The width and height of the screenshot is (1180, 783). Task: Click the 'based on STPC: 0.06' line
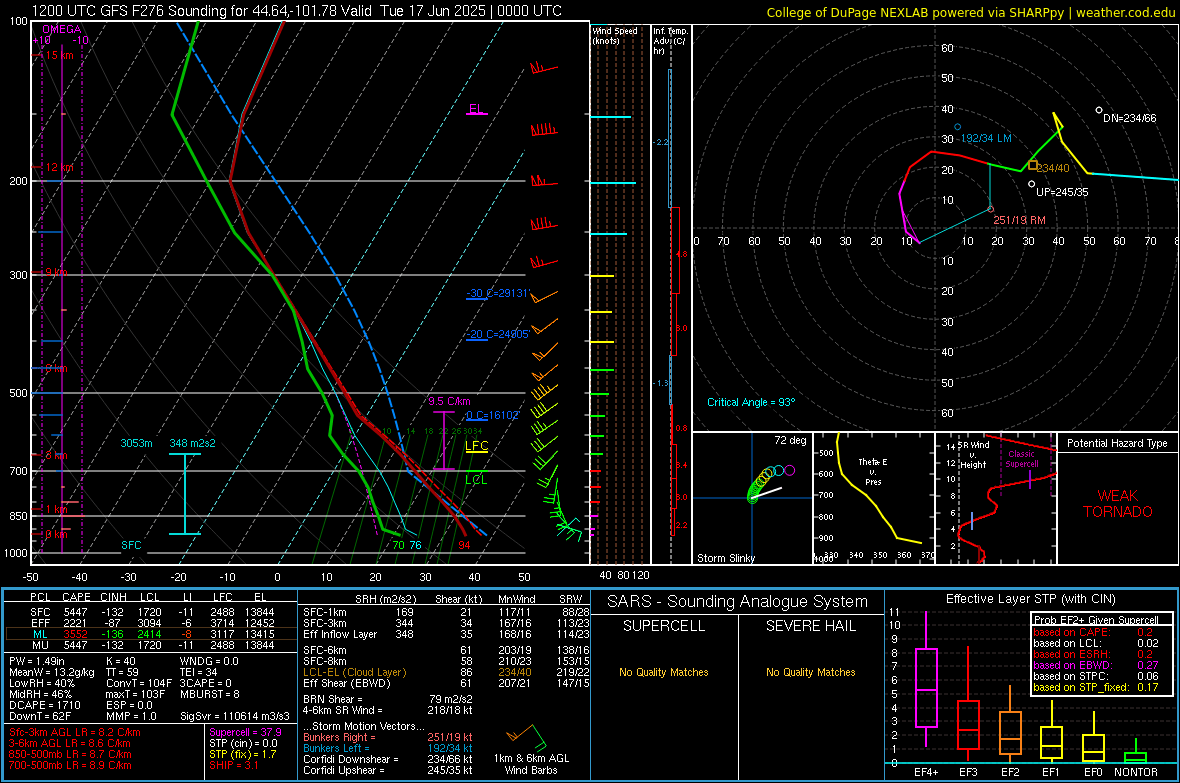pos(1096,676)
